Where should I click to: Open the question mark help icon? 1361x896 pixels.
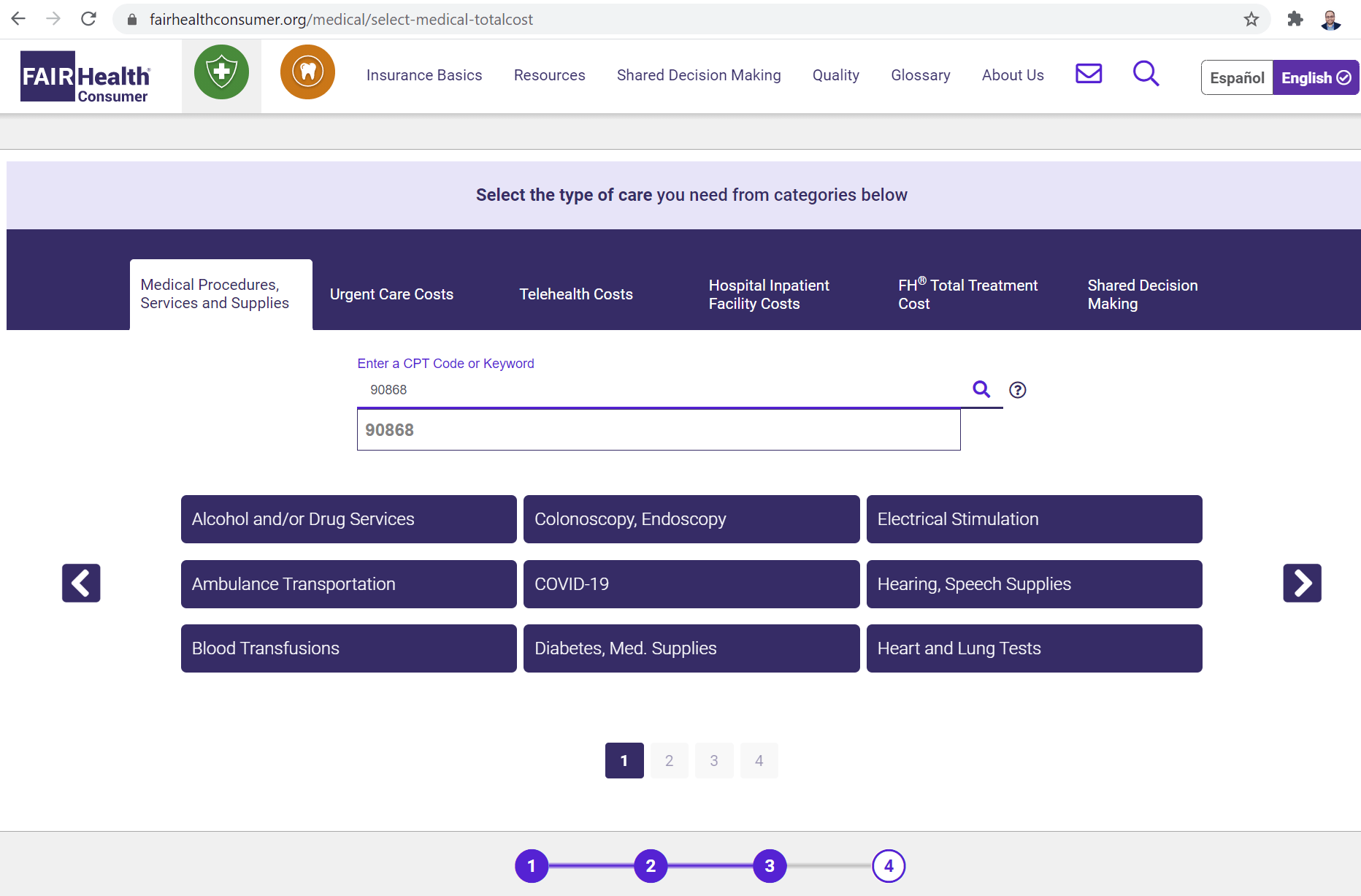pos(1017,390)
